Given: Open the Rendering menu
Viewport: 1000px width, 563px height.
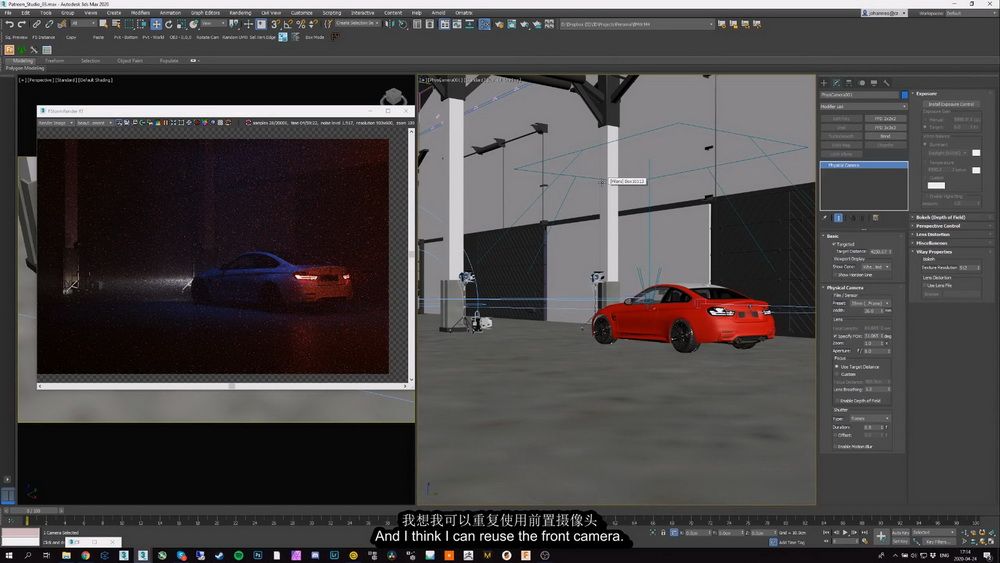Looking at the screenshot, I should point(240,13).
